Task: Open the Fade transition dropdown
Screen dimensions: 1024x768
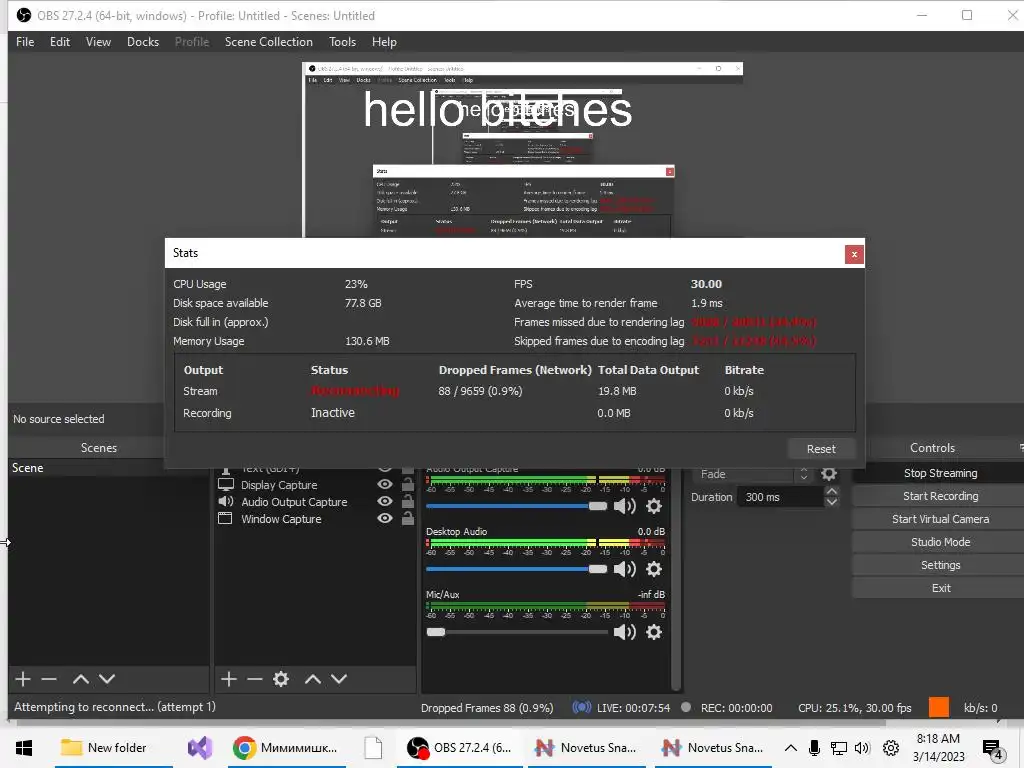Action: (x=755, y=474)
